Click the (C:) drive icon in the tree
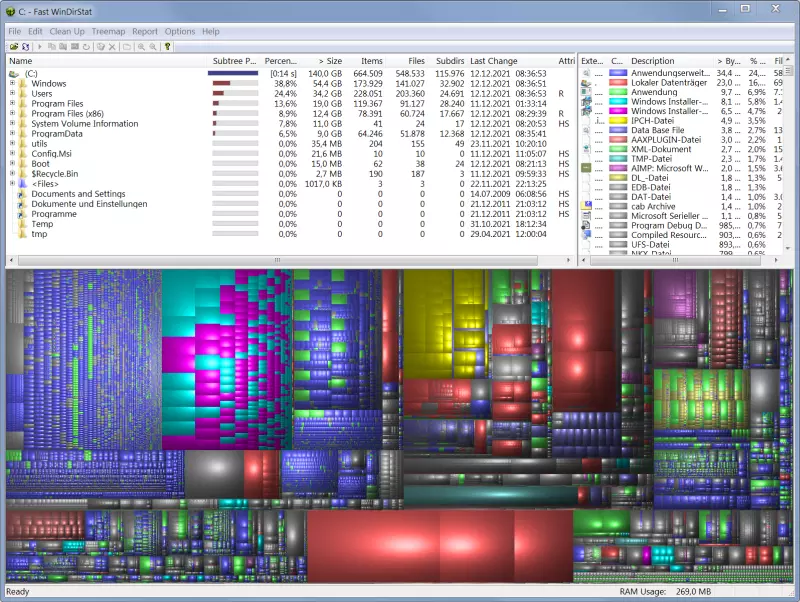800x602 pixels. click(x=14, y=74)
